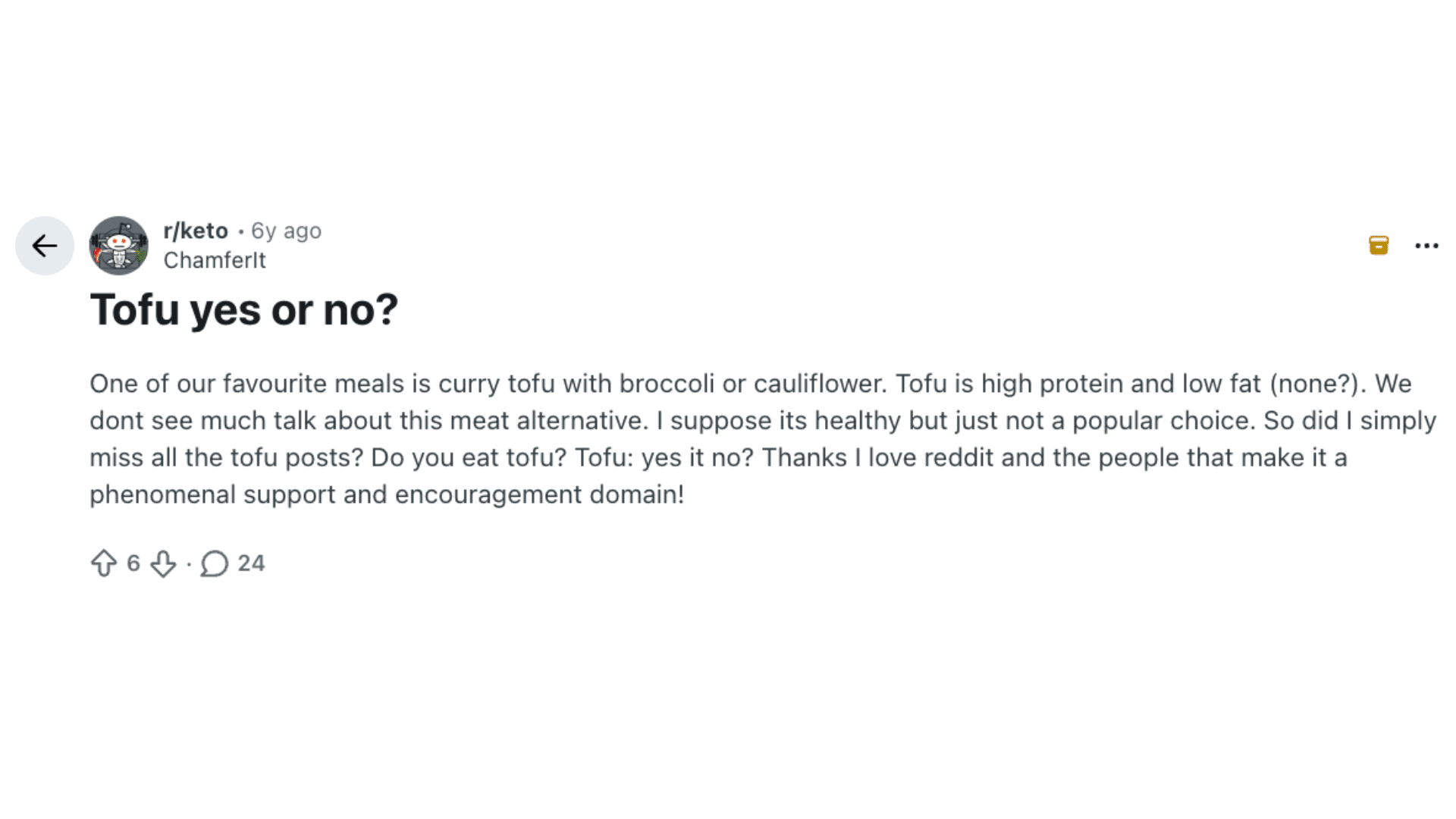1456x819 pixels.
Task: Click the 6y ago timestamp
Action: (x=285, y=231)
